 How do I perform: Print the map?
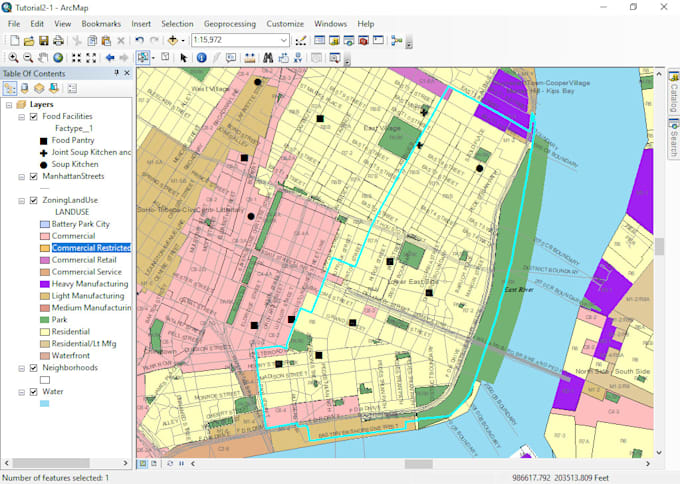58,41
